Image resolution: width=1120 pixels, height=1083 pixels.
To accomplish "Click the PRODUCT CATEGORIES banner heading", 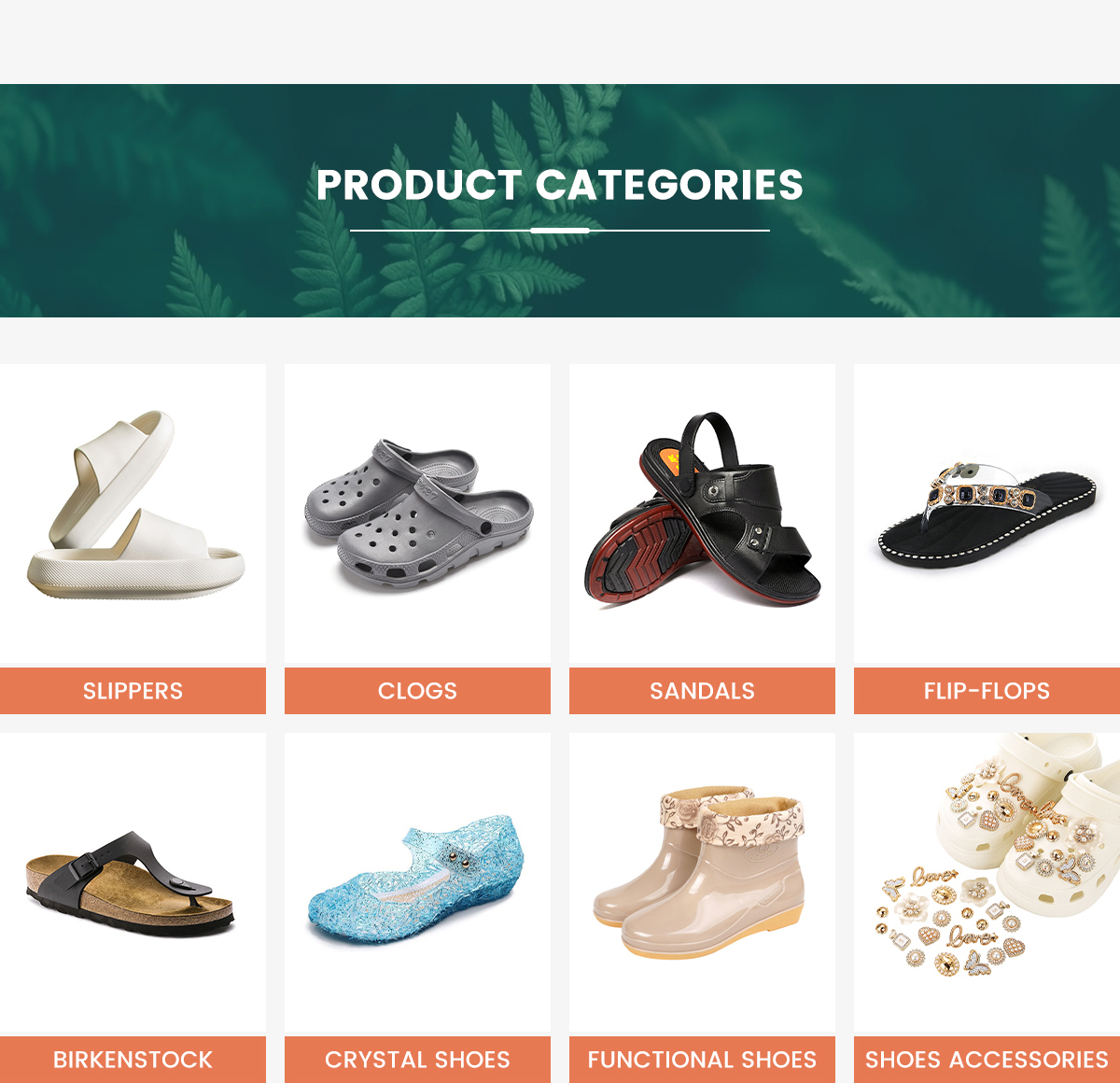I will coord(560,185).
